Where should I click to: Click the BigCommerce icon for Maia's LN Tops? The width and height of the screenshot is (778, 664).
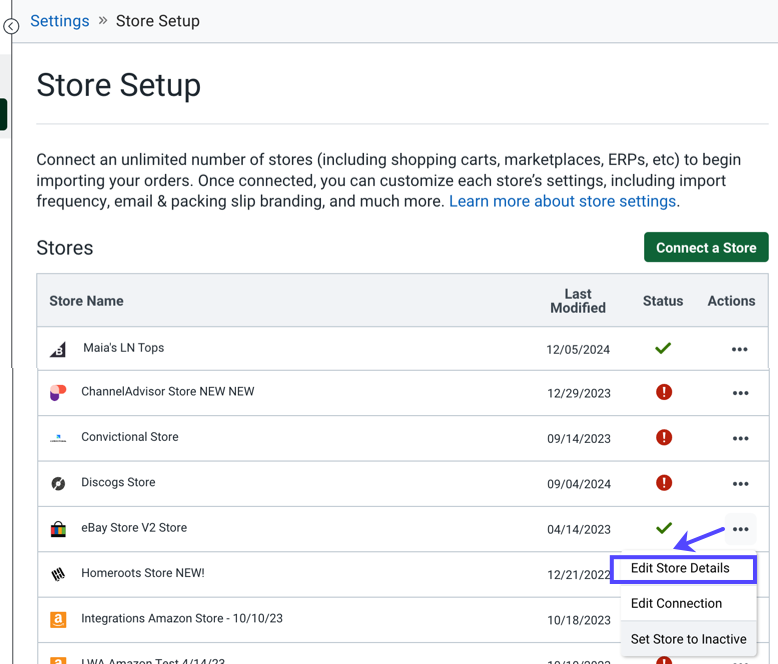point(58,349)
